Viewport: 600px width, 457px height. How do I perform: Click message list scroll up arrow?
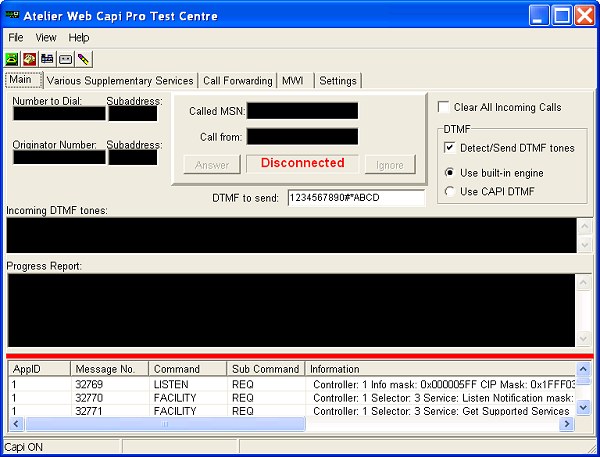tap(583, 369)
